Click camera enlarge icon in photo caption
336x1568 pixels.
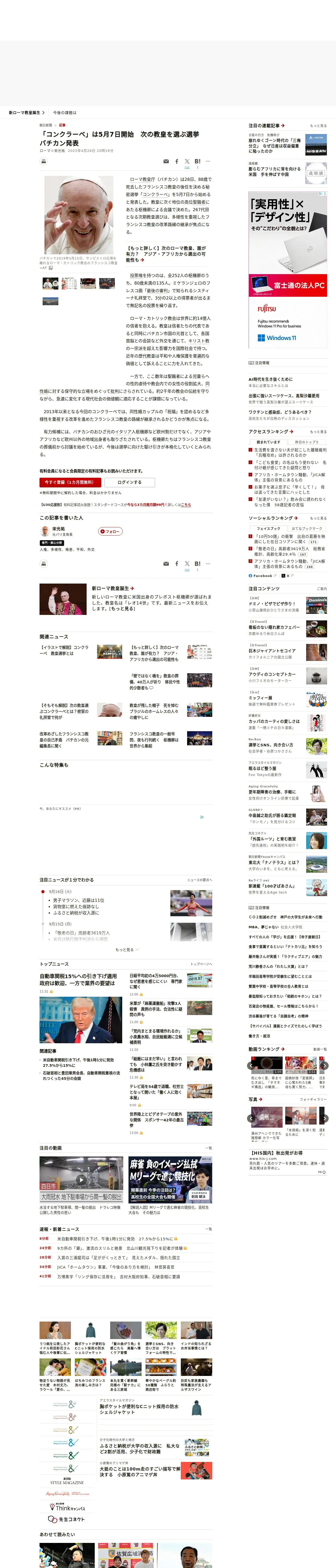51,268
